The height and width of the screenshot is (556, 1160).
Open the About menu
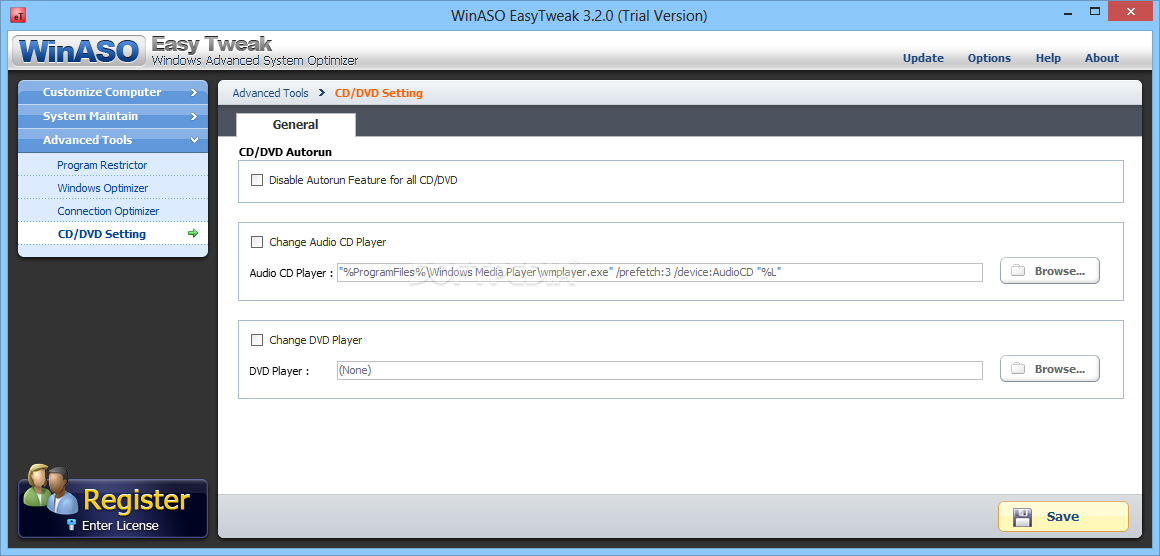click(1102, 58)
